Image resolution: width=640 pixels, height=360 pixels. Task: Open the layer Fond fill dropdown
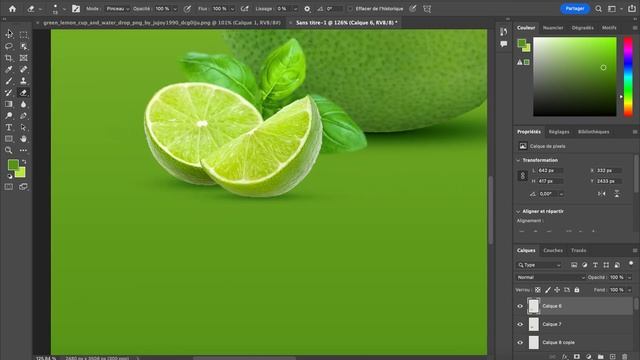[x=629, y=290]
